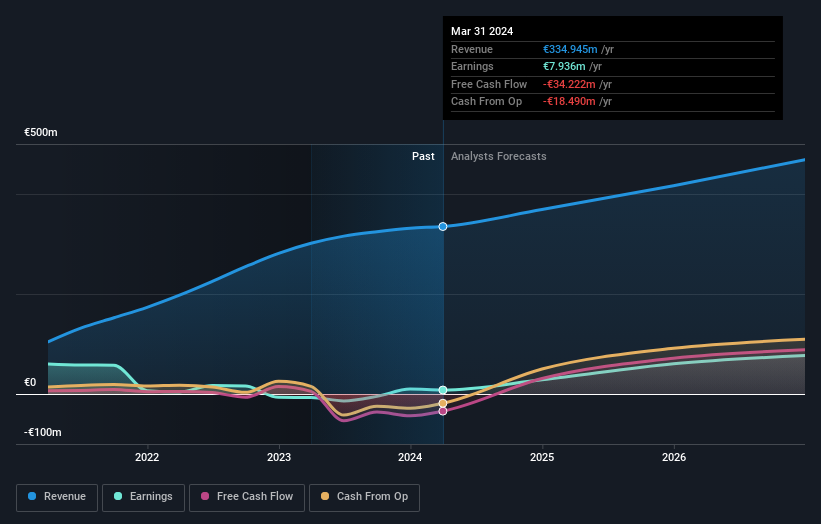Click the Revenue row label in tooltip
This screenshot has height=524, width=821.
click(472, 49)
